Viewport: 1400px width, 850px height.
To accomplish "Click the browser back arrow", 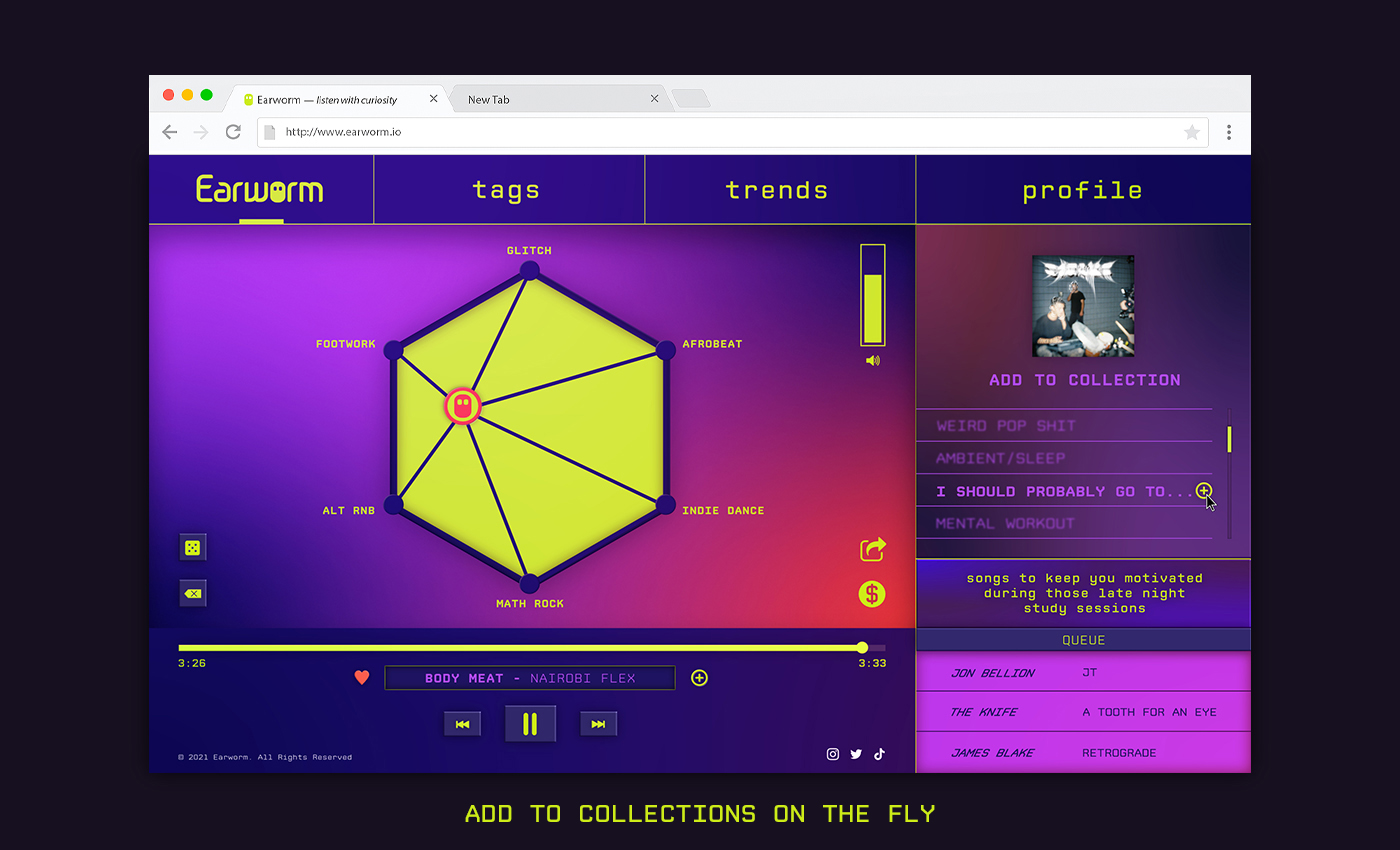I will click(170, 132).
